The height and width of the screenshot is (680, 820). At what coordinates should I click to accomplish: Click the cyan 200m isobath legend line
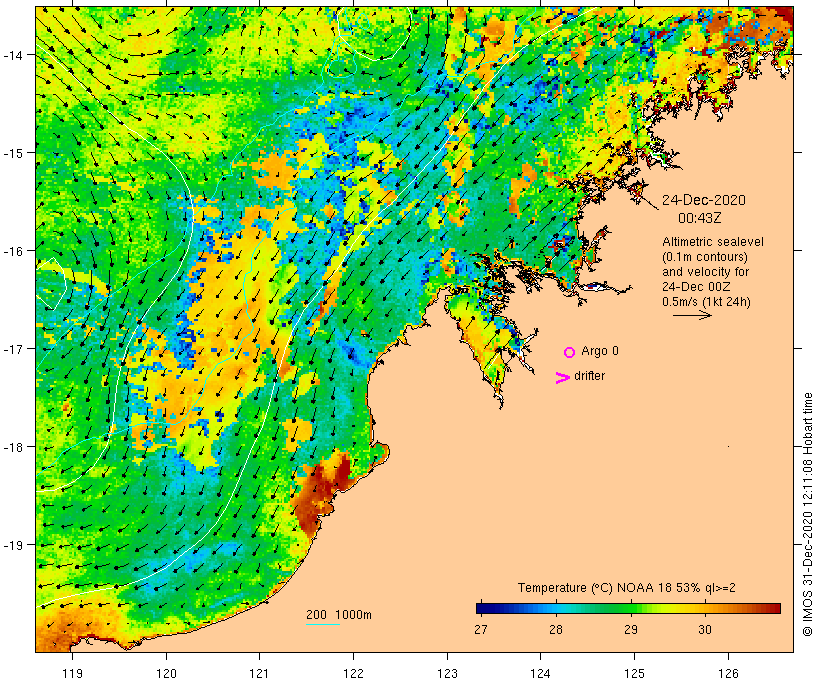click(x=323, y=624)
